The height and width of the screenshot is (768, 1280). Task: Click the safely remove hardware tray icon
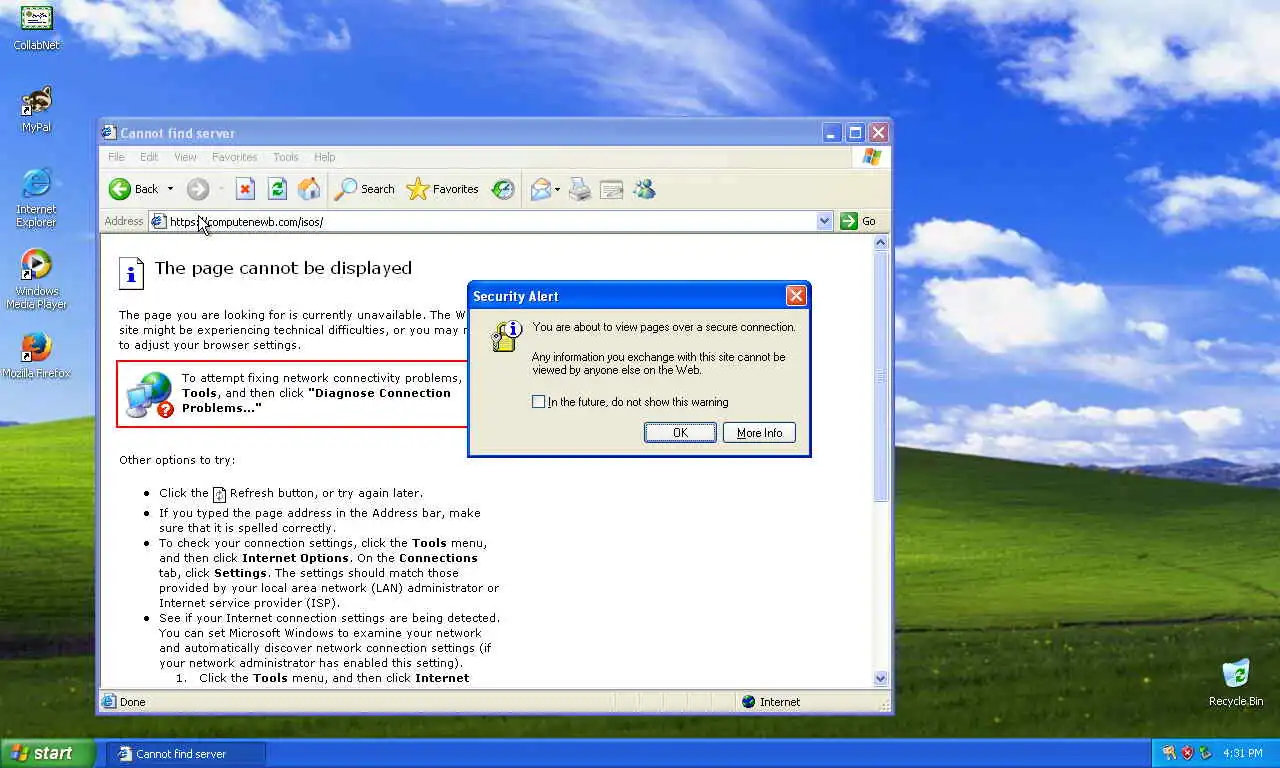point(1206,753)
